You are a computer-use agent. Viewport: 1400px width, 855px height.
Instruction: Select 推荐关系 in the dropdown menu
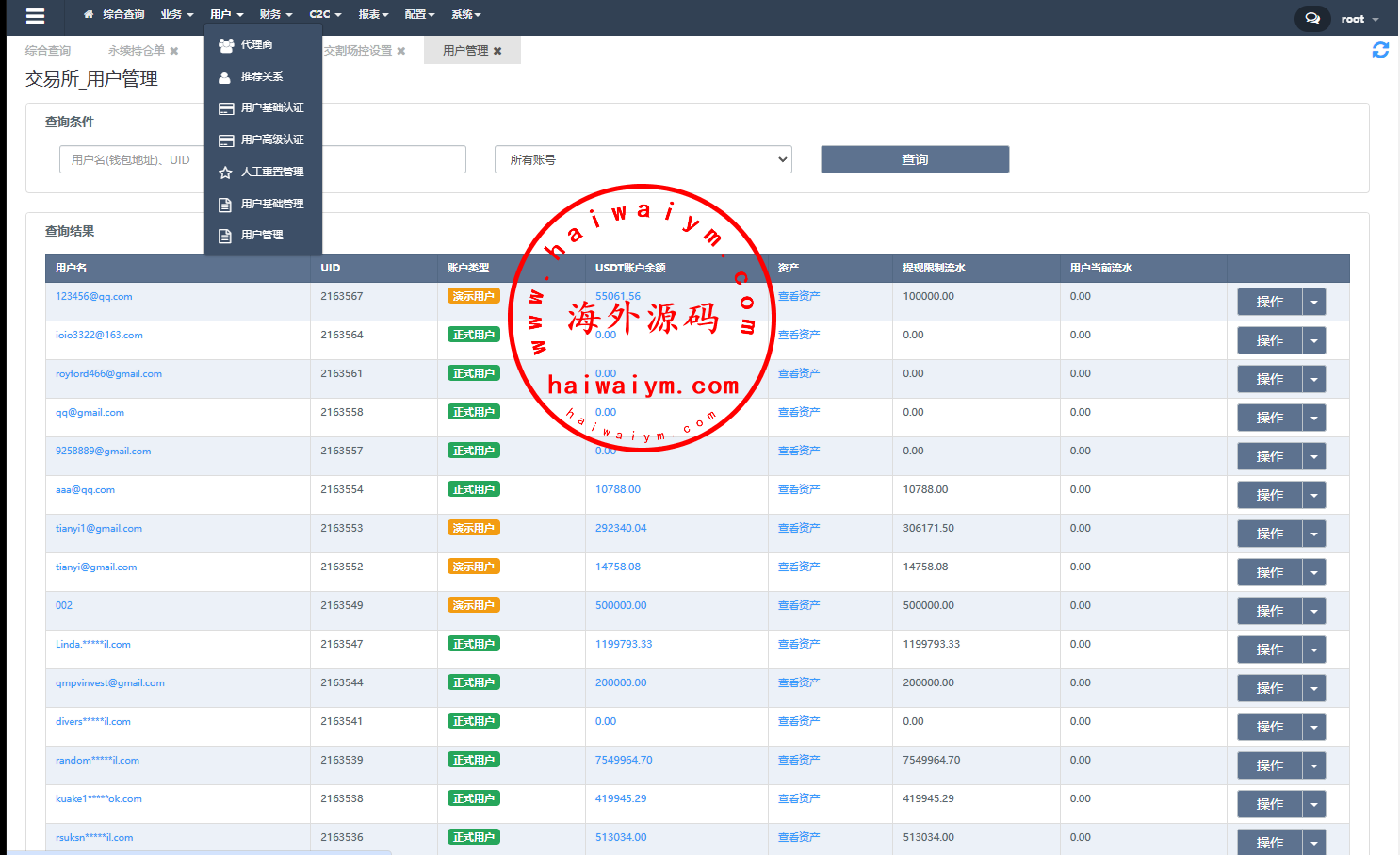coord(261,76)
